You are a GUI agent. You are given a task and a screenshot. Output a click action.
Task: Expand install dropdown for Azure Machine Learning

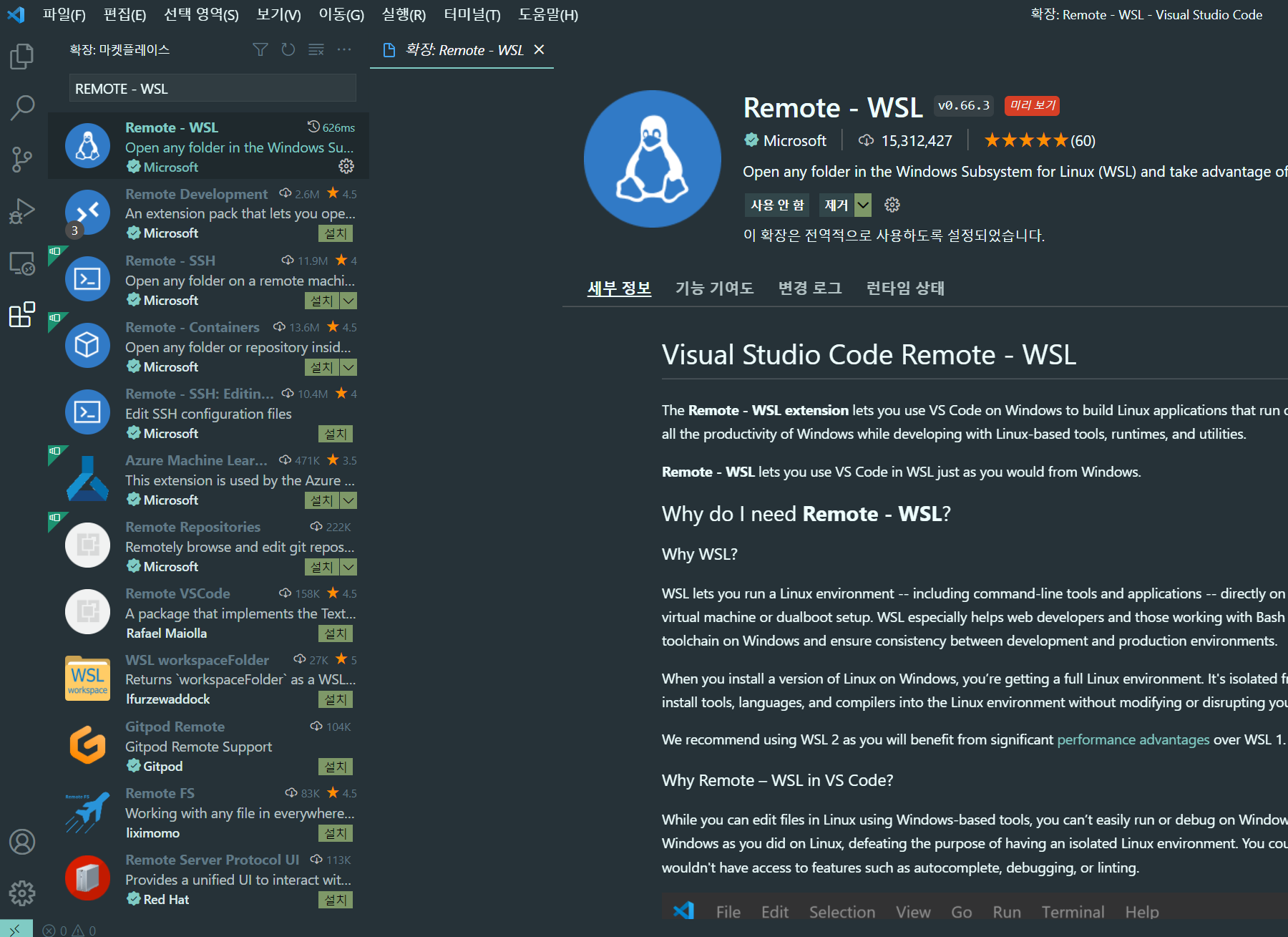(x=348, y=500)
